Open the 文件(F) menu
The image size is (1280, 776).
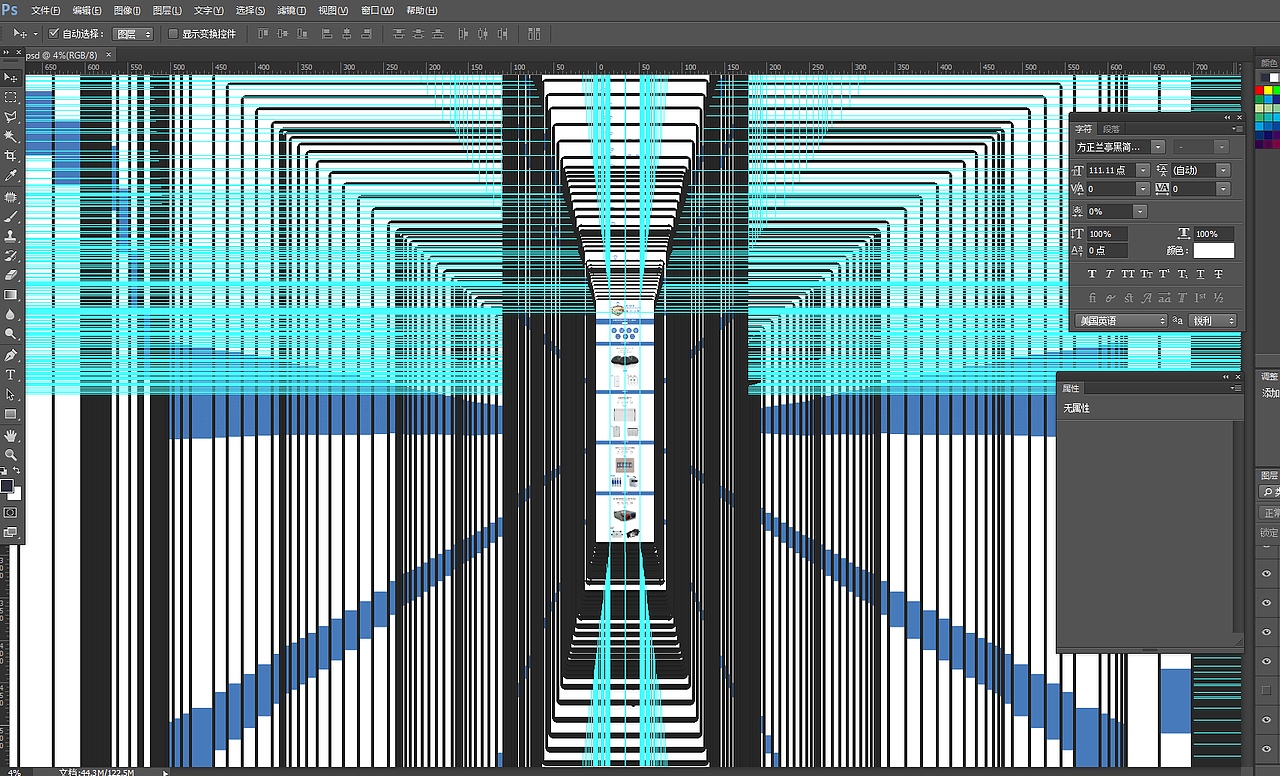coord(46,10)
